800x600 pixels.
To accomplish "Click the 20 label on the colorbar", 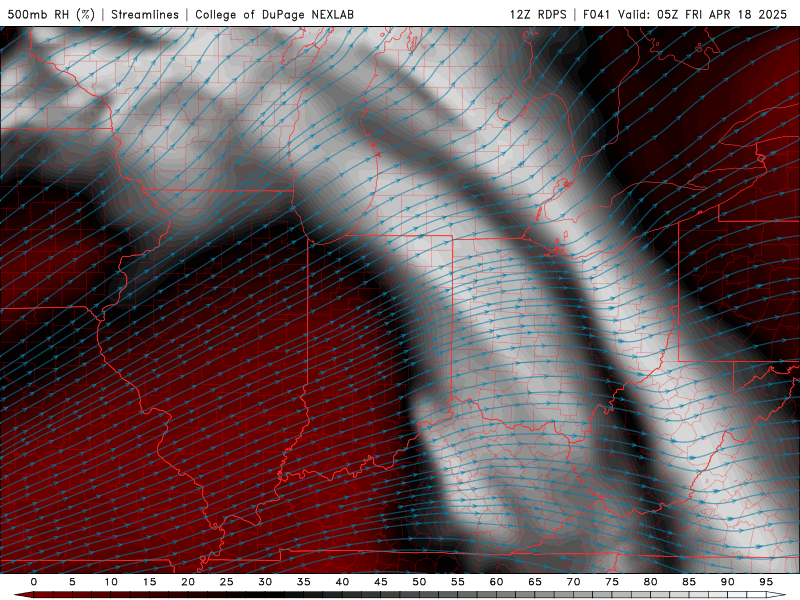I will click(188, 582).
